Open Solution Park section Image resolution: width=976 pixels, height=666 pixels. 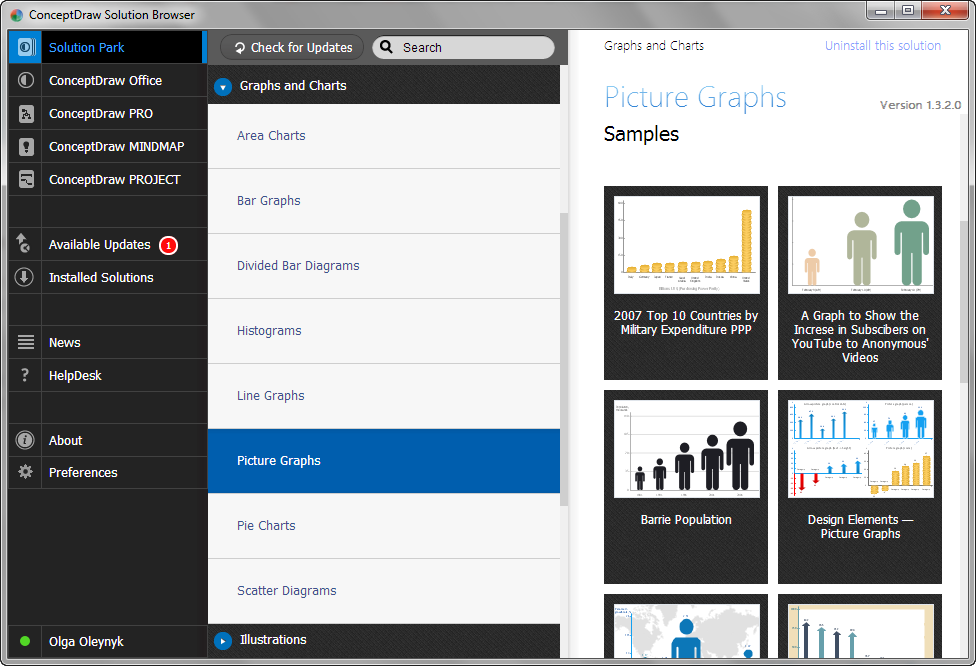pyautogui.click(x=108, y=47)
